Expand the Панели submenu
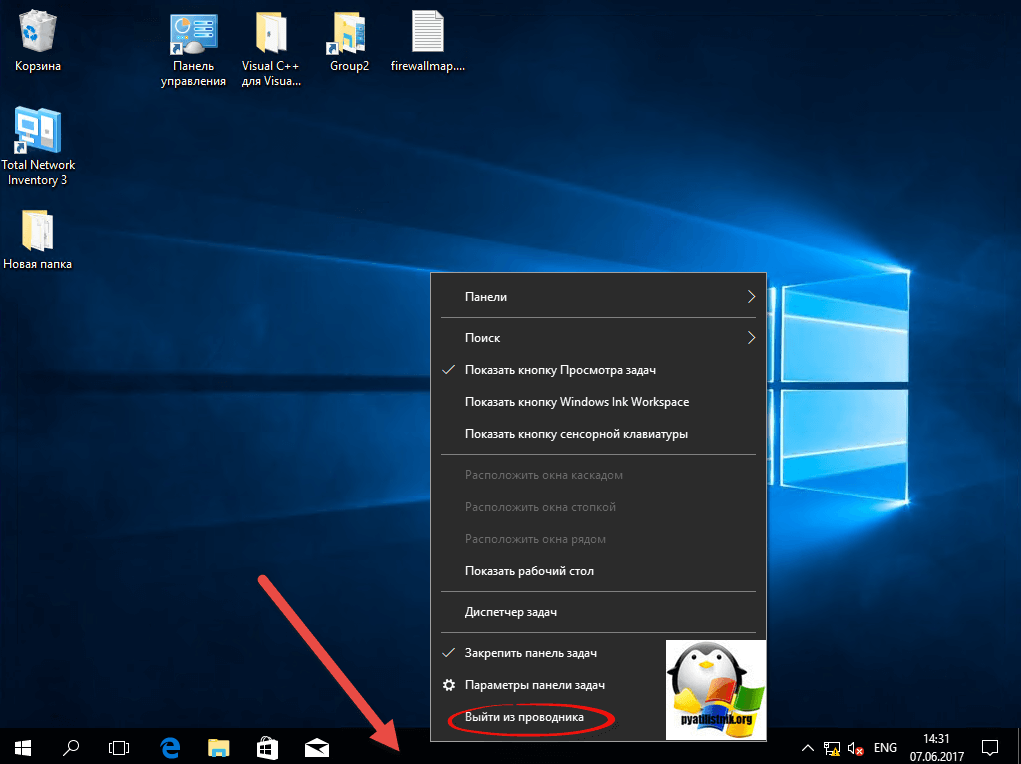 [597, 297]
